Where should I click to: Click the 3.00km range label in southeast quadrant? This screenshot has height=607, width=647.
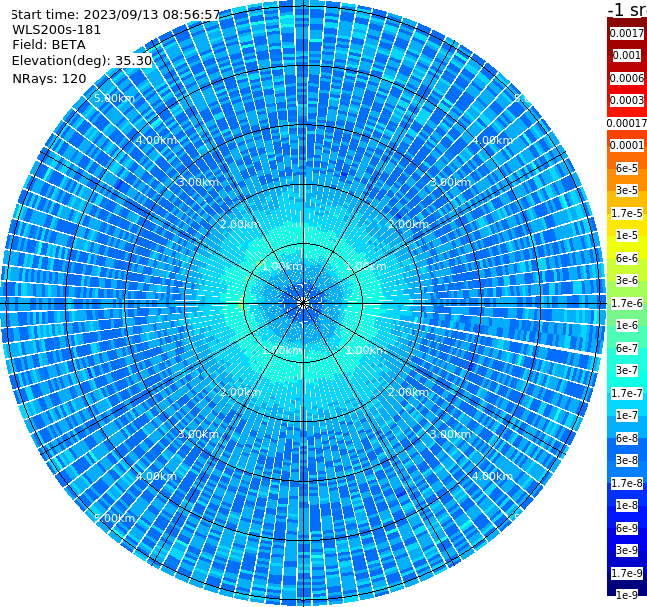click(x=450, y=434)
